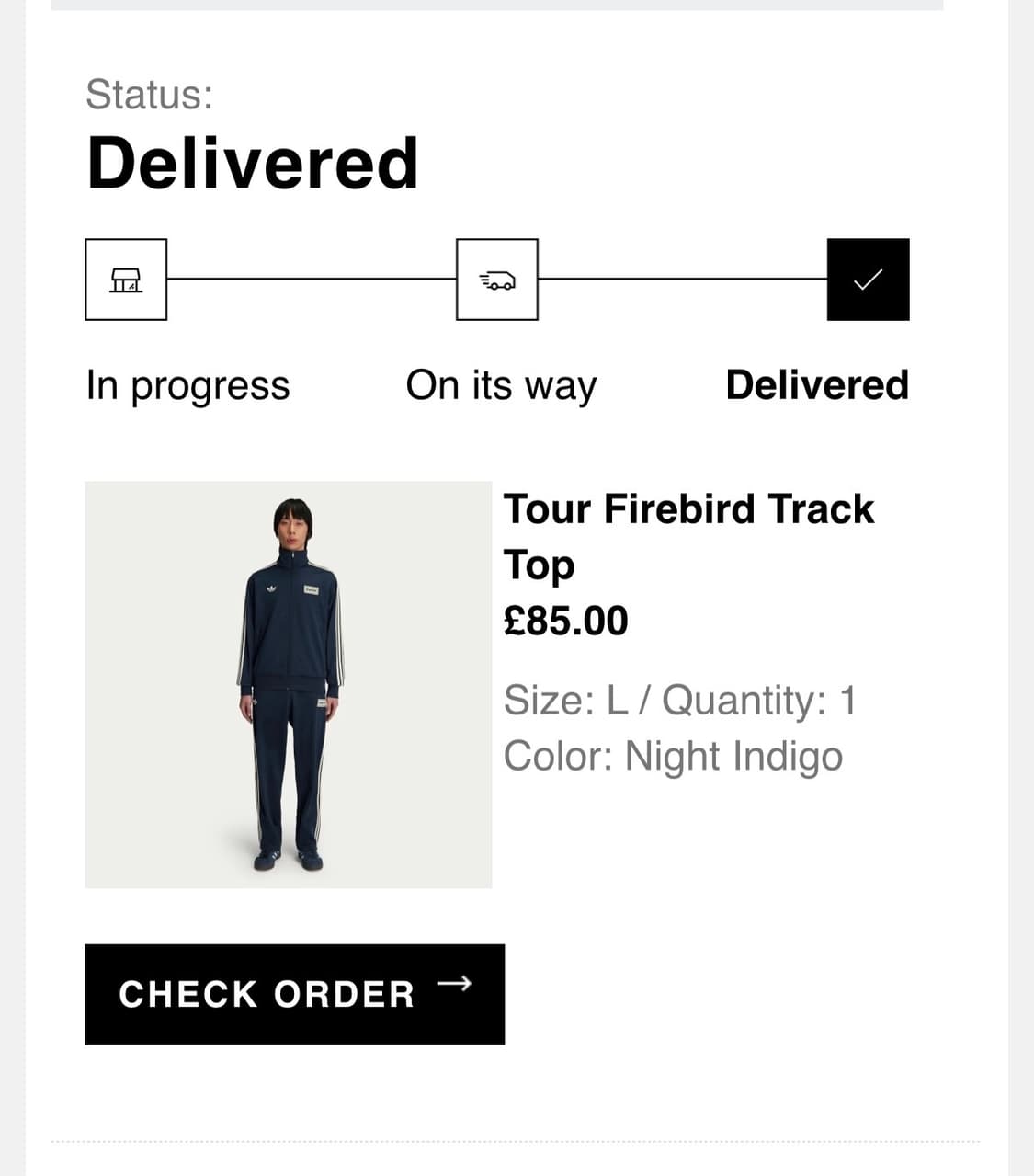Click the delivery truck icon
This screenshot has width=1034, height=1176.
point(497,280)
